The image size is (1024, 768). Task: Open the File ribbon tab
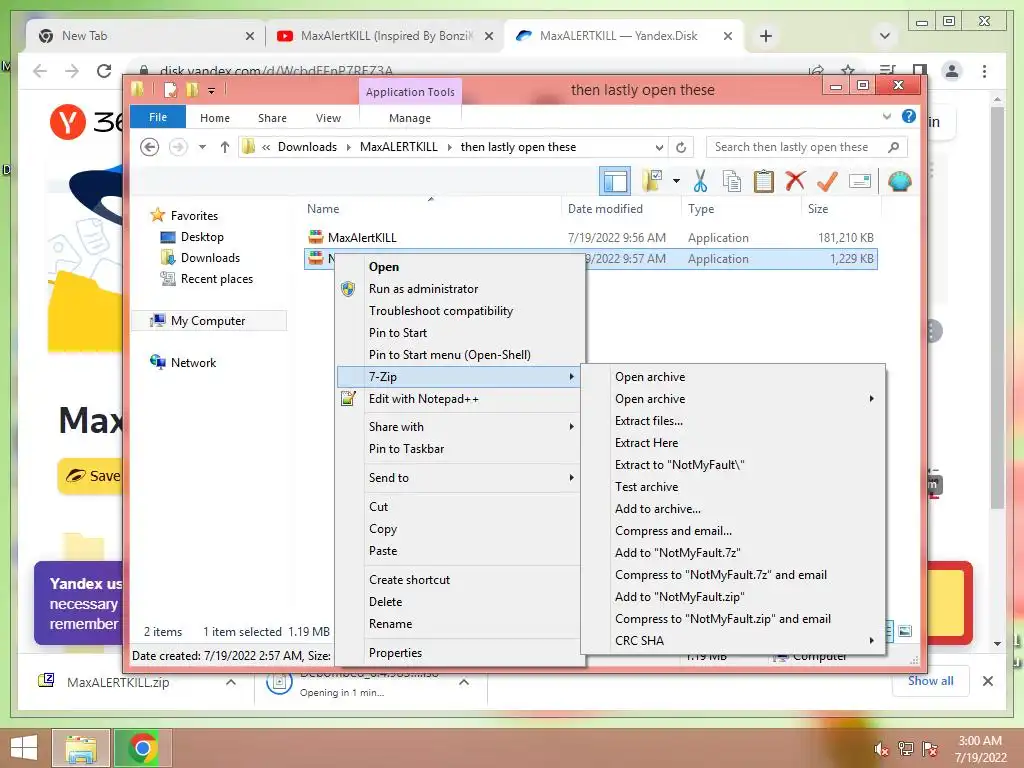click(158, 118)
